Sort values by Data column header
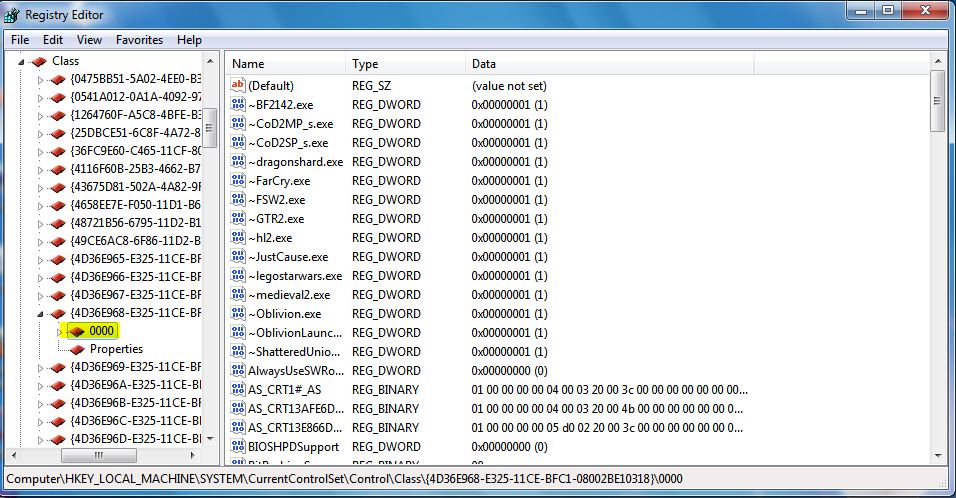Screen dimensions: 956x498 point(610,63)
